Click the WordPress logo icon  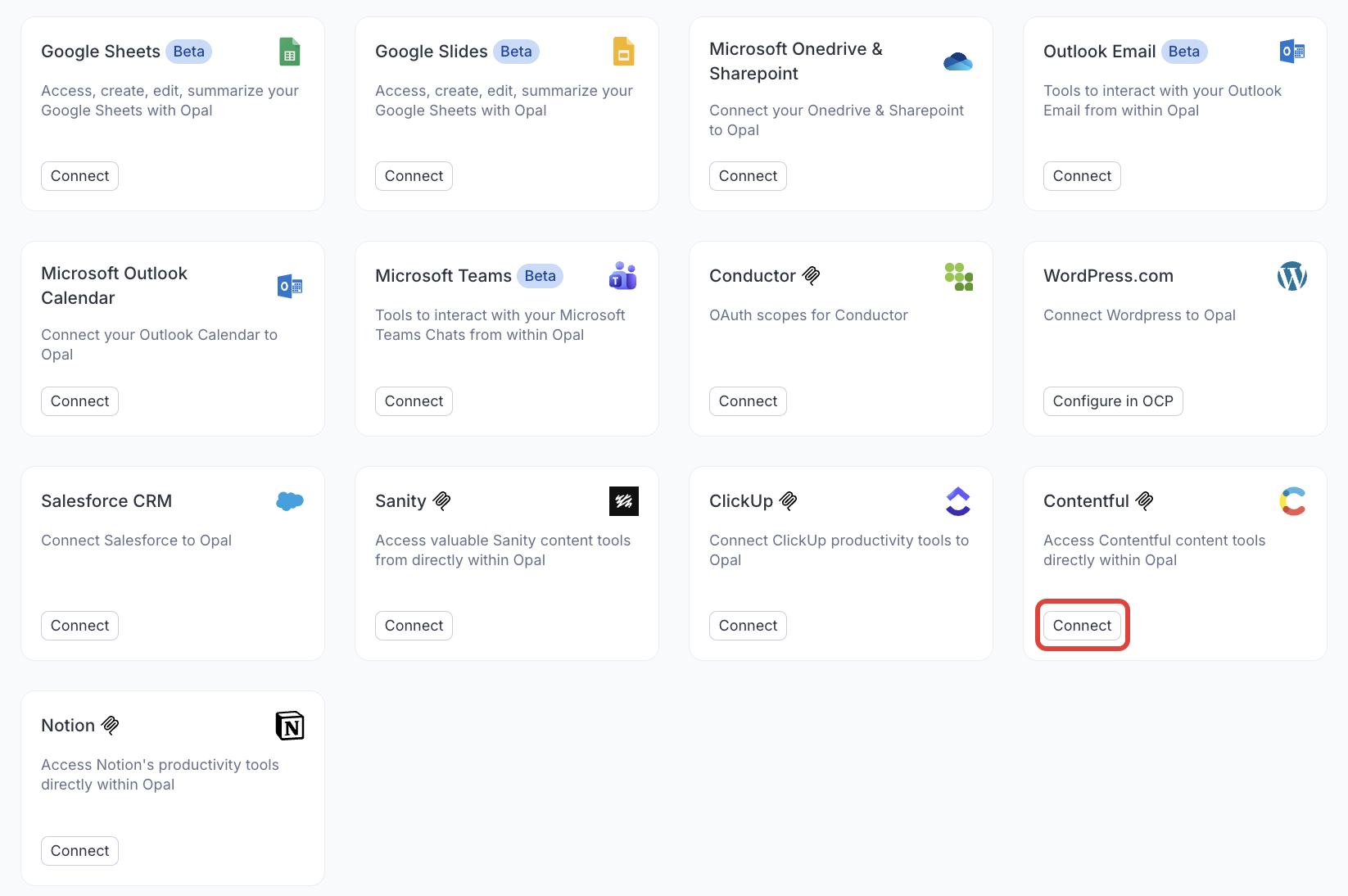tap(1292, 276)
